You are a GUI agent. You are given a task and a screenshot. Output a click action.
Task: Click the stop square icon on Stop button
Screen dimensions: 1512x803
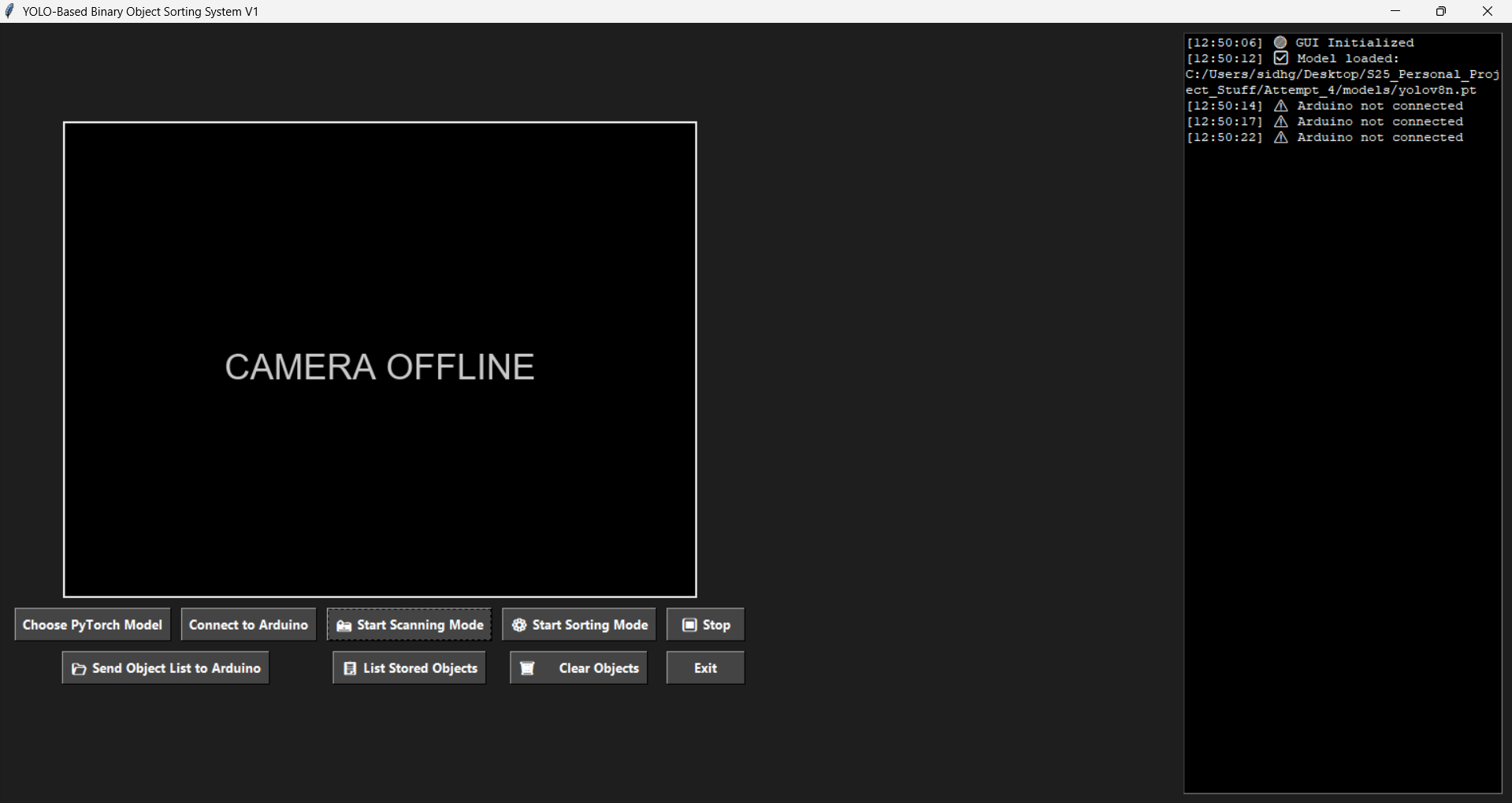coord(689,625)
